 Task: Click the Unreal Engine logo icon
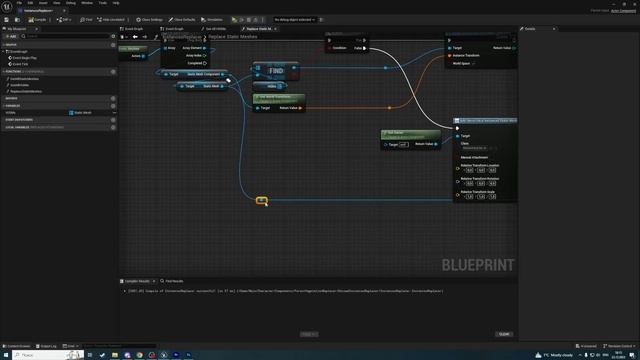point(7,6)
